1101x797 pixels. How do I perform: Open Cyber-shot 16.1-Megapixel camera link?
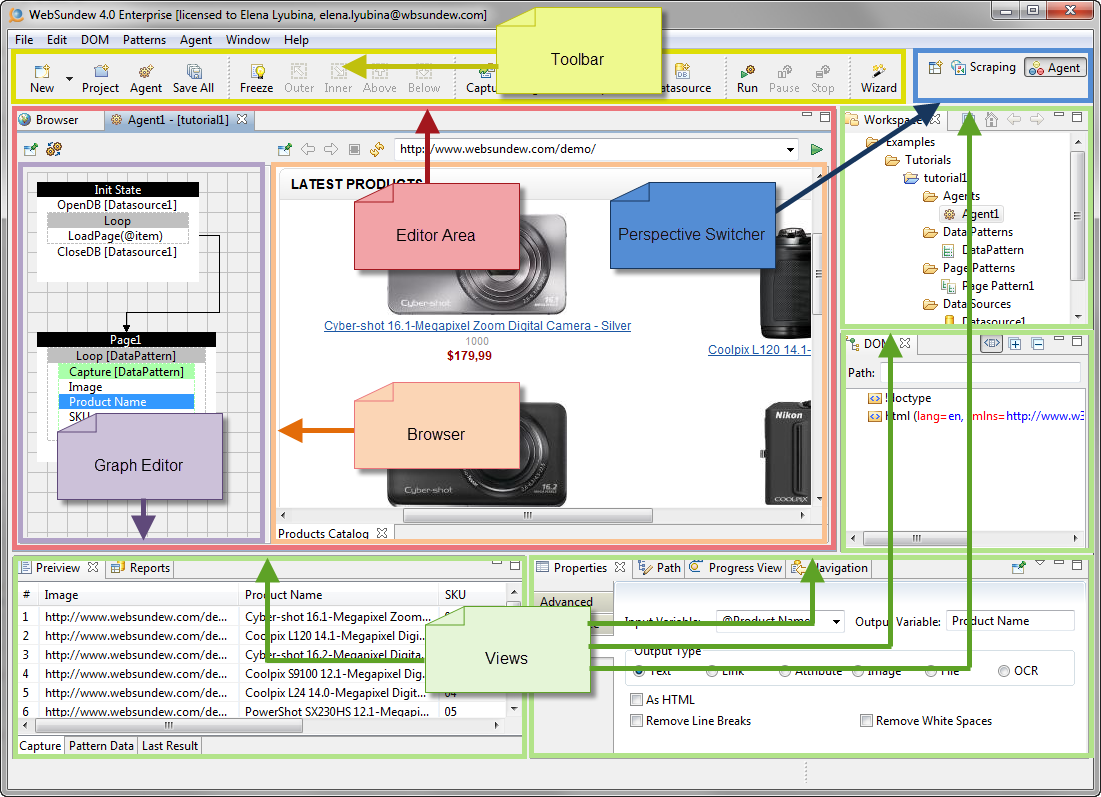click(477, 326)
